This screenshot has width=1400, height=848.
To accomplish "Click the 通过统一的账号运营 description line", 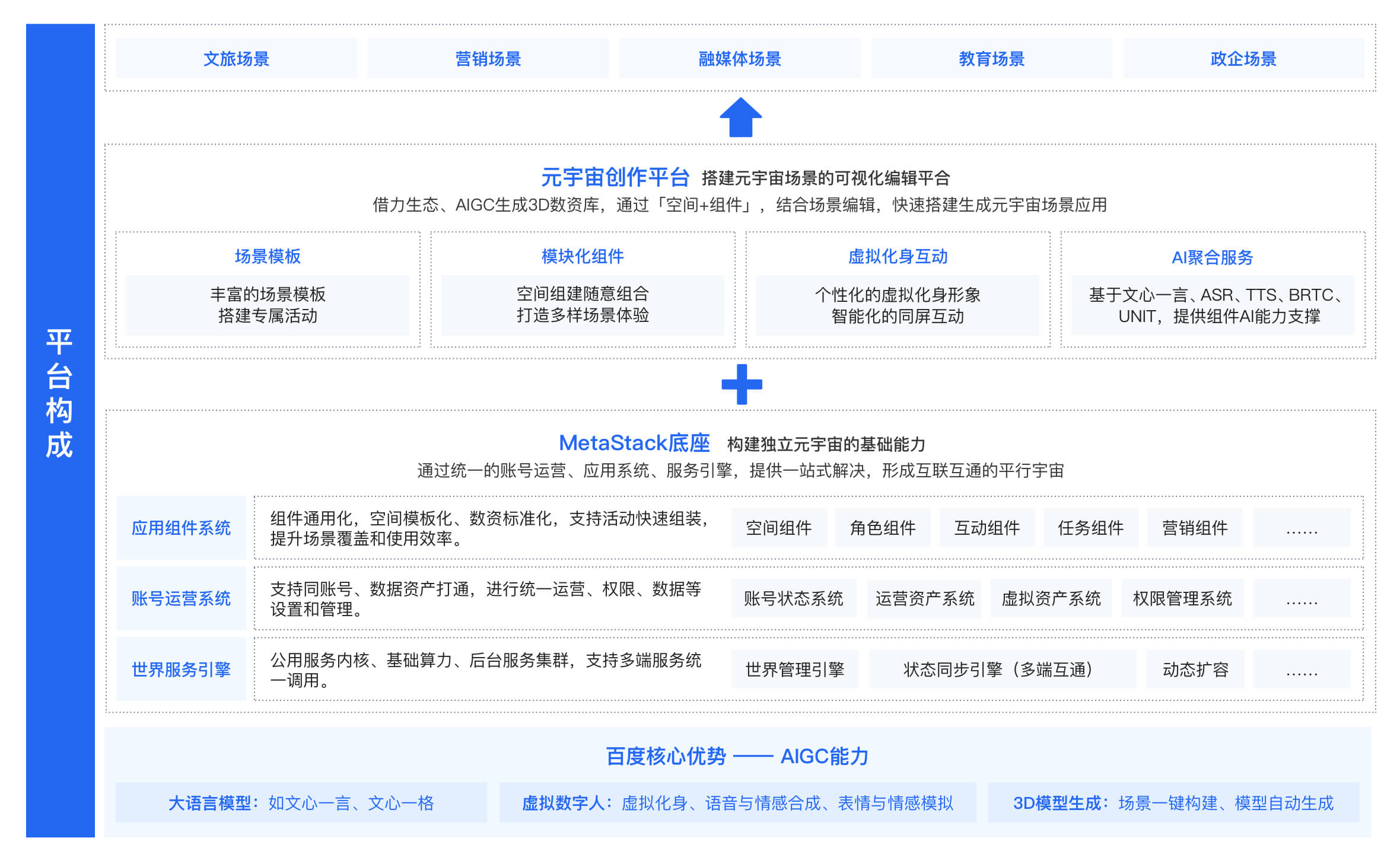I will 740,470.
